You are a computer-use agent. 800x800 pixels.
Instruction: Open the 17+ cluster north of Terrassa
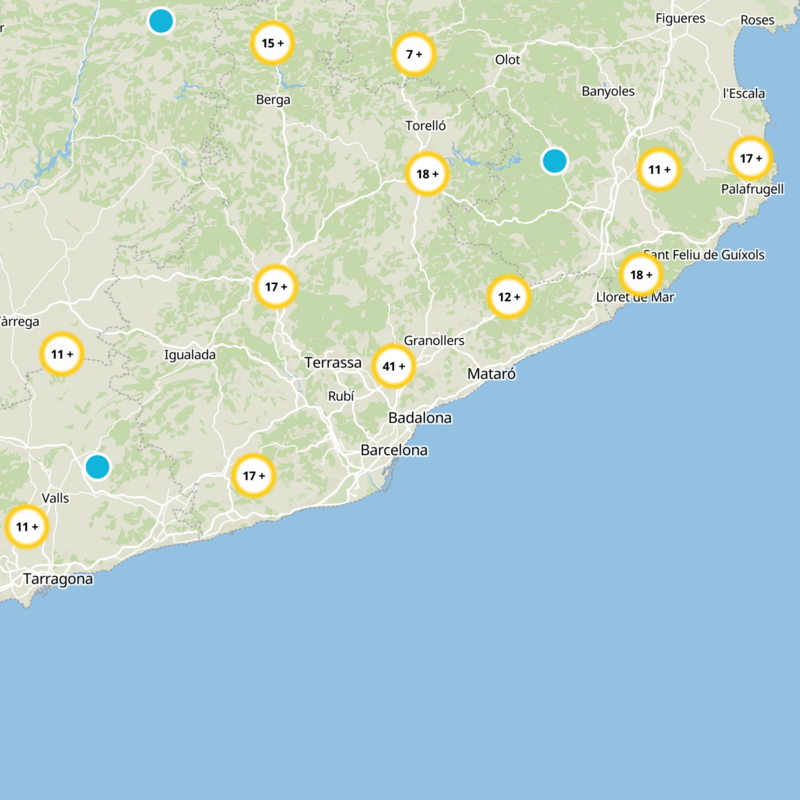(x=276, y=287)
